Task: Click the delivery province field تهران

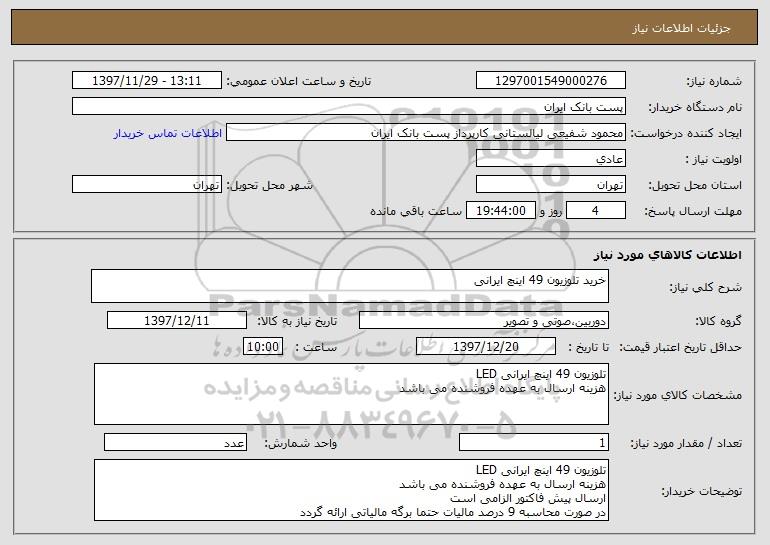Action: click(x=550, y=185)
